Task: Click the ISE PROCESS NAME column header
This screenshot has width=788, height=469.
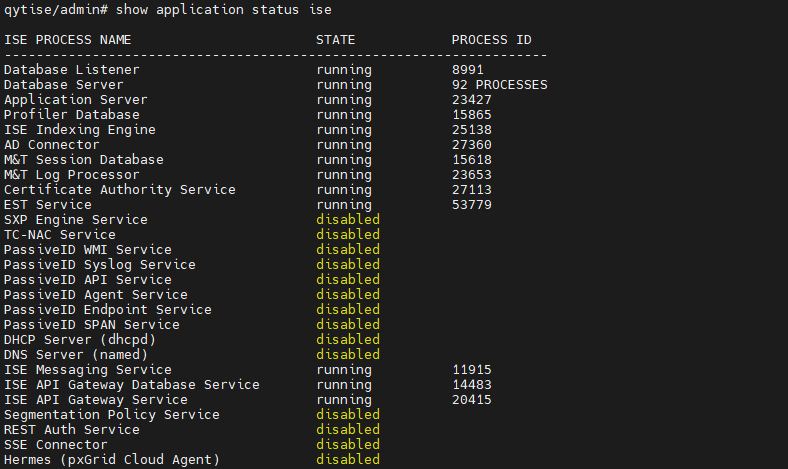Action: 68,40
